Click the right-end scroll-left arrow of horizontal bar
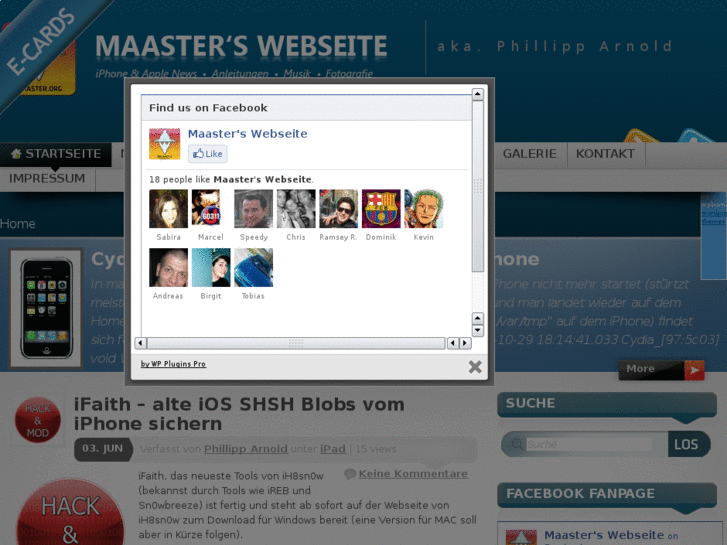The height and width of the screenshot is (545, 727). (x=453, y=343)
